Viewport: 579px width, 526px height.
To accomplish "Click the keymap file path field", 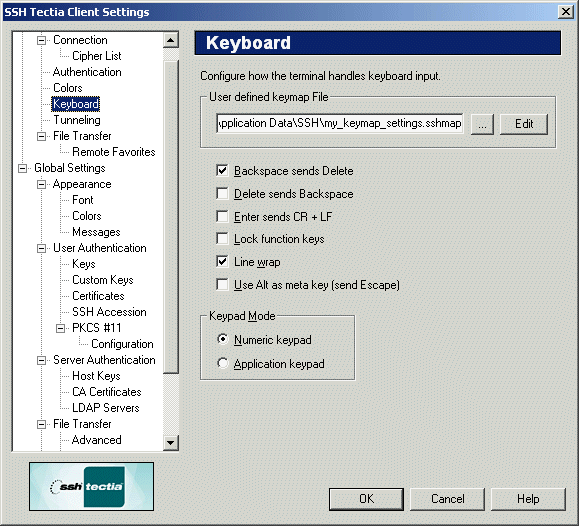I will click(340, 123).
